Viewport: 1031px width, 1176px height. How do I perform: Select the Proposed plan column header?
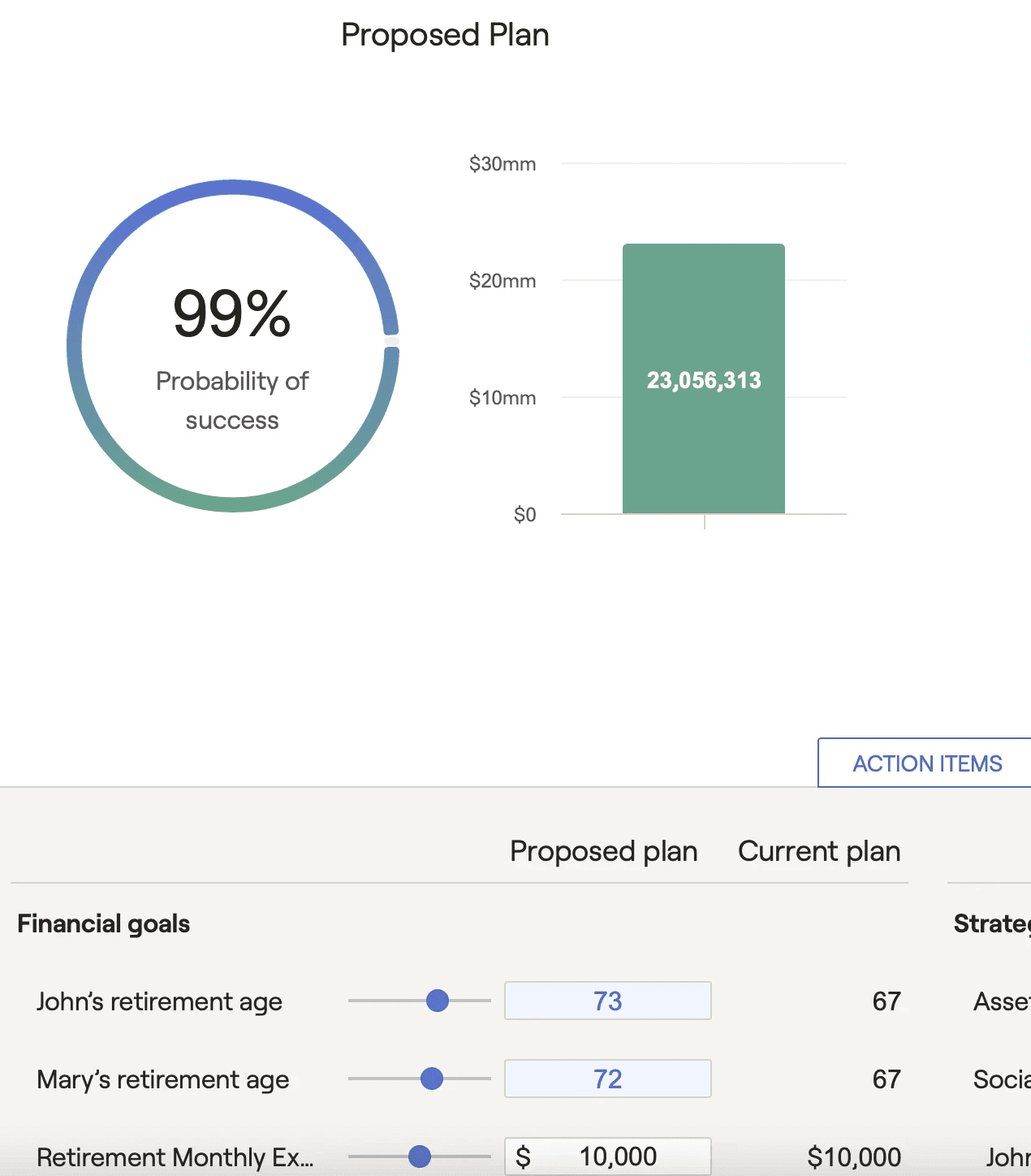pos(603,851)
